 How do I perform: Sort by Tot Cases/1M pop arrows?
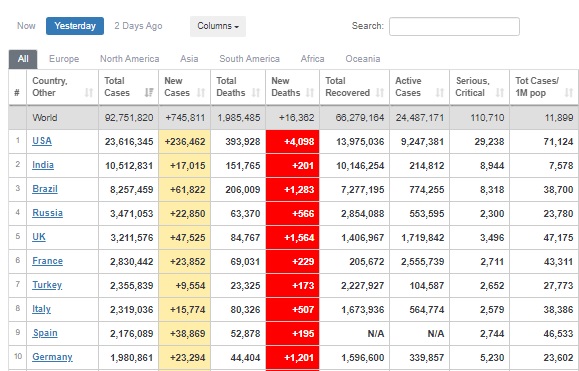point(569,92)
